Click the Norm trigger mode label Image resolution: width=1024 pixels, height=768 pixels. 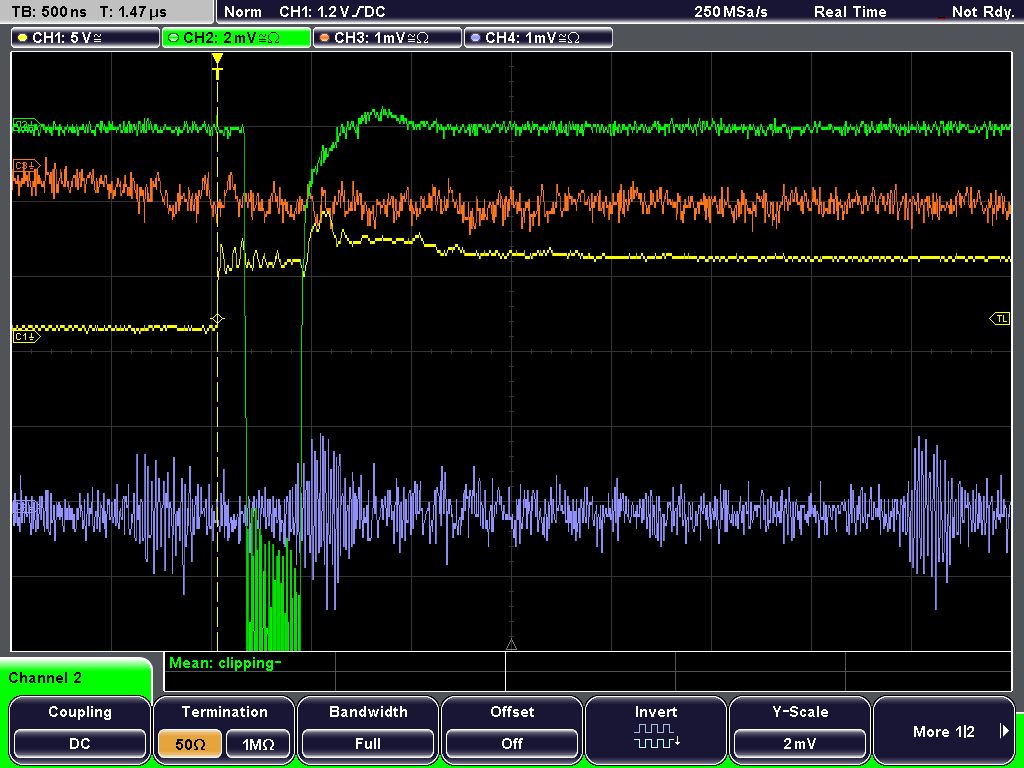[243, 12]
